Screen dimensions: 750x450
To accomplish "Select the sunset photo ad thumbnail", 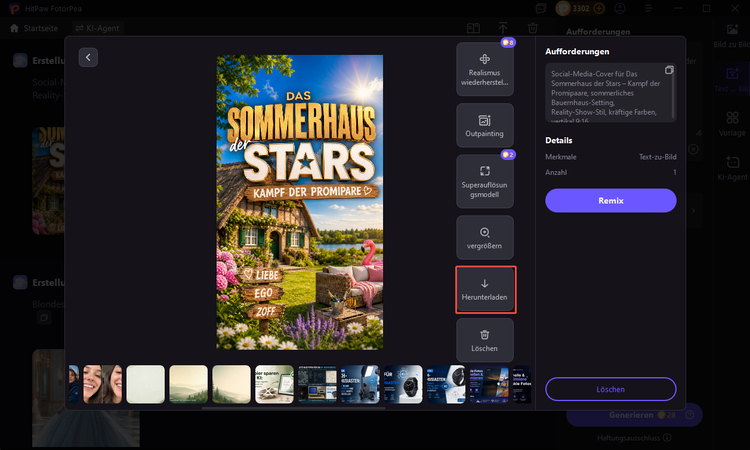I will [x=489, y=384].
